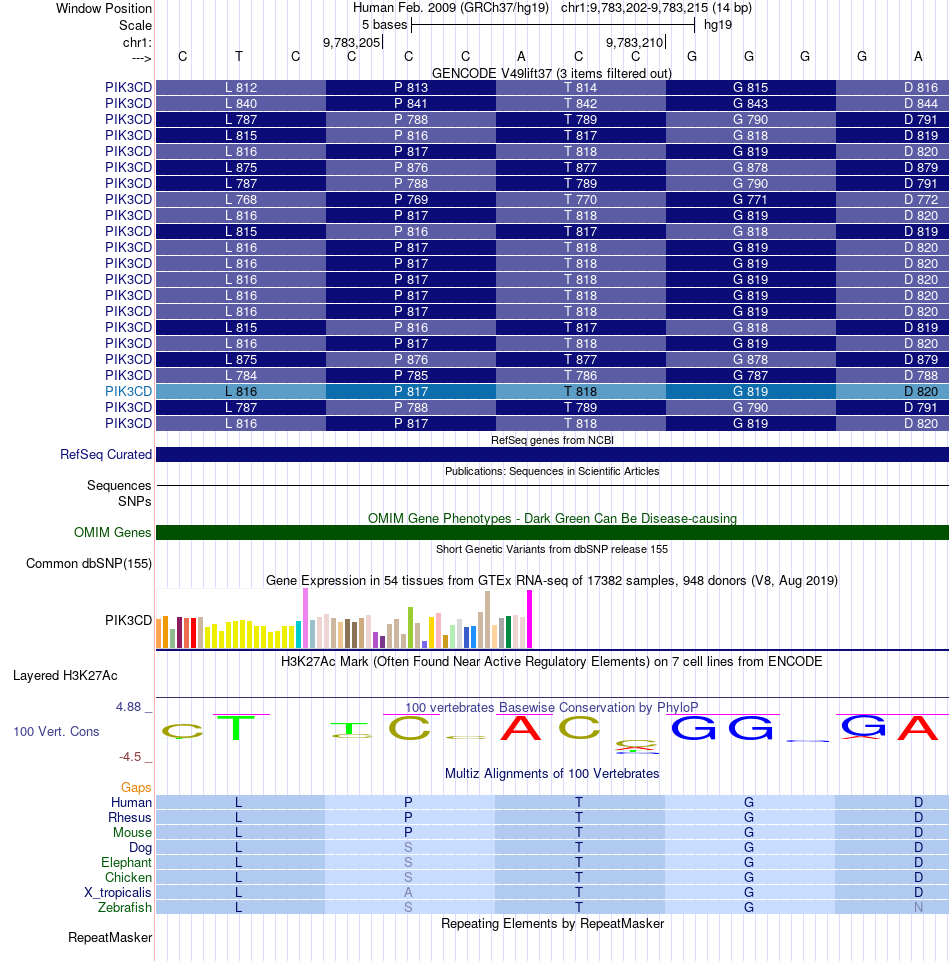Click the RepeatMasker track label

(110, 937)
